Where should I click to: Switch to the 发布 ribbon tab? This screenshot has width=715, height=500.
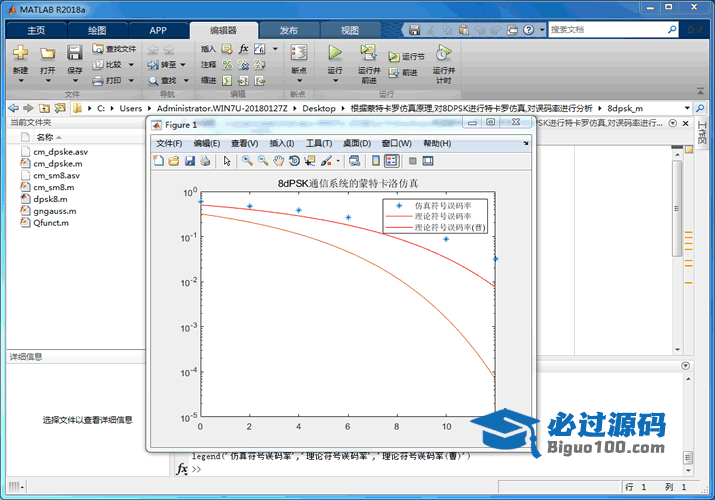[289, 31]
